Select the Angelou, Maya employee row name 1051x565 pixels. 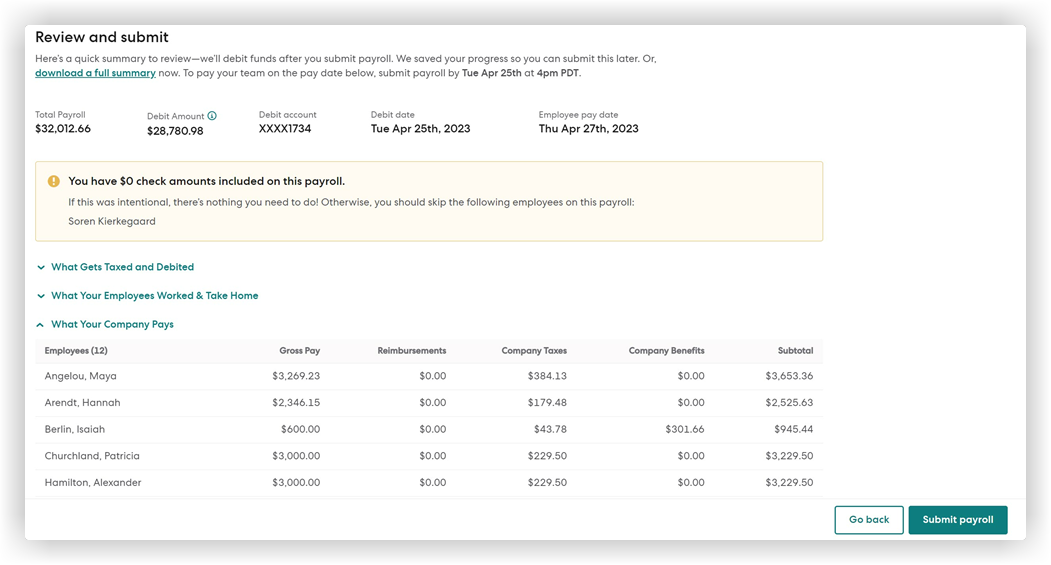point(80,376)
